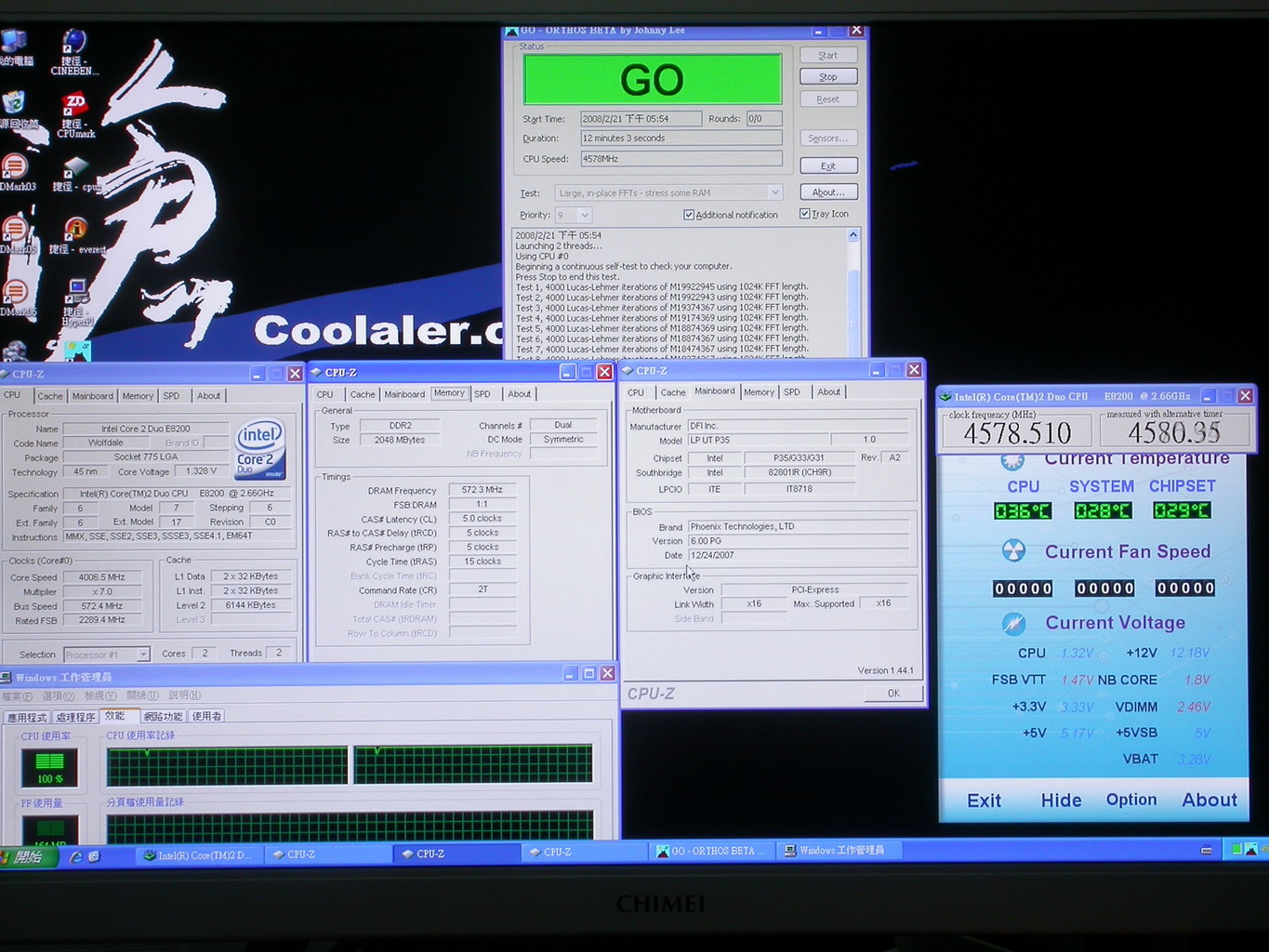The height and width of the screenshot is (952, 1269).
Task: Open the 檔案(F) menu in Task Manager
Action: coord(17,696)
